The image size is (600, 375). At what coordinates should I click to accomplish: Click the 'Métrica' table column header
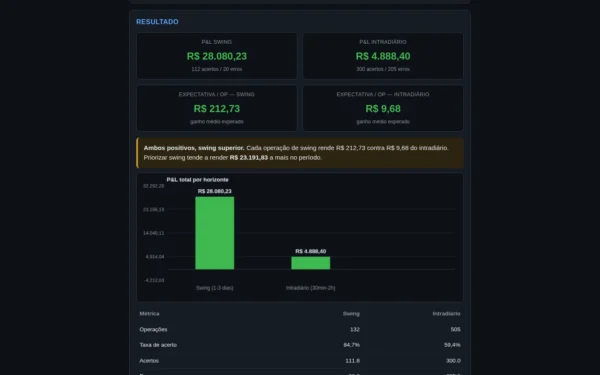pos(149,313)
